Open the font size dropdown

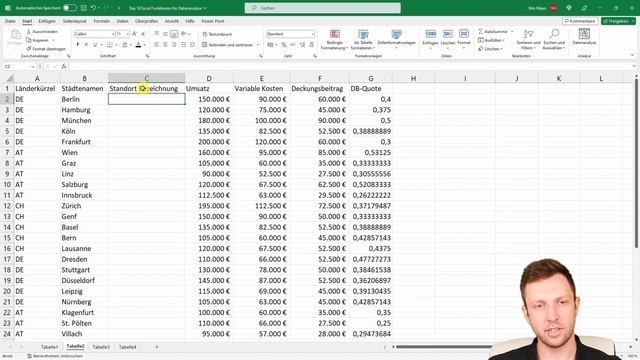pyautogui.click(x=128, y=34)
